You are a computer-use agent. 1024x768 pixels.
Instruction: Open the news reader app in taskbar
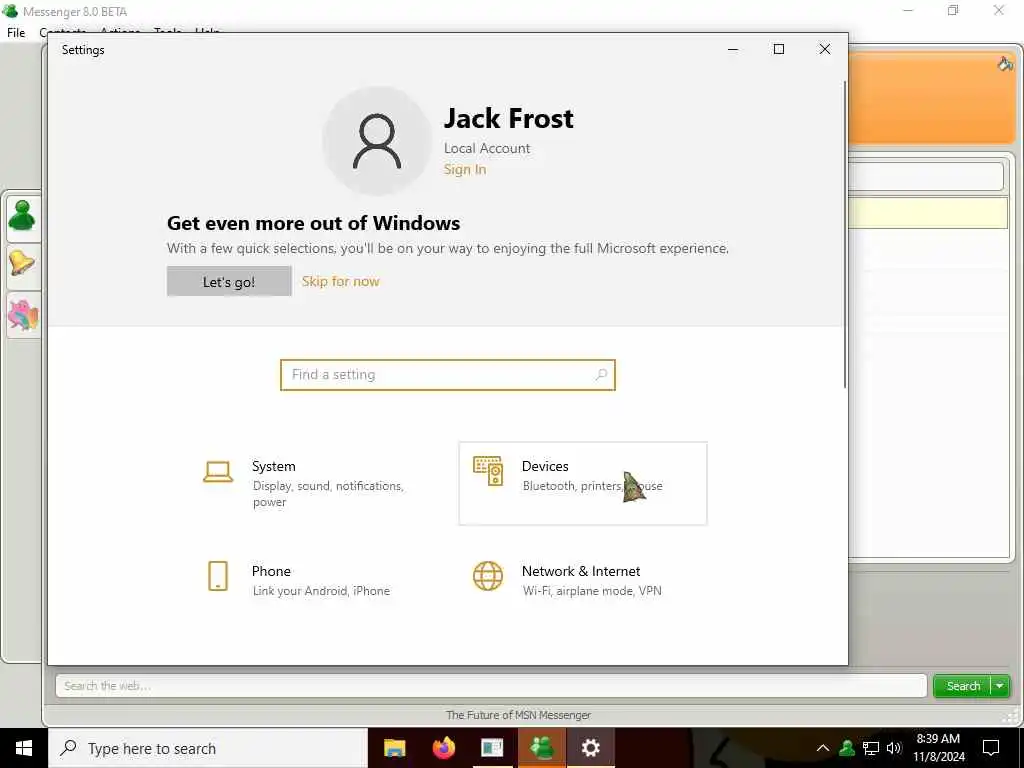(x=492, y=748)
